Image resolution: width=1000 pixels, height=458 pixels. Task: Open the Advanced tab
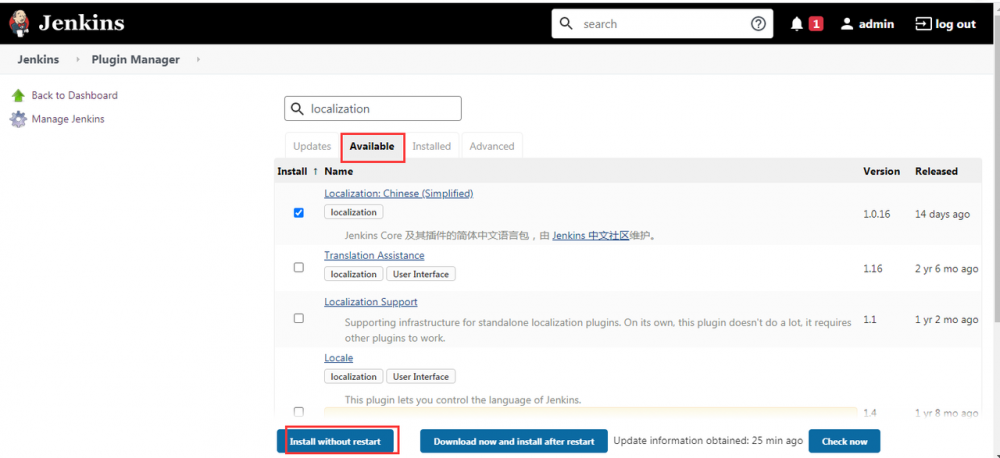point(492,147)
